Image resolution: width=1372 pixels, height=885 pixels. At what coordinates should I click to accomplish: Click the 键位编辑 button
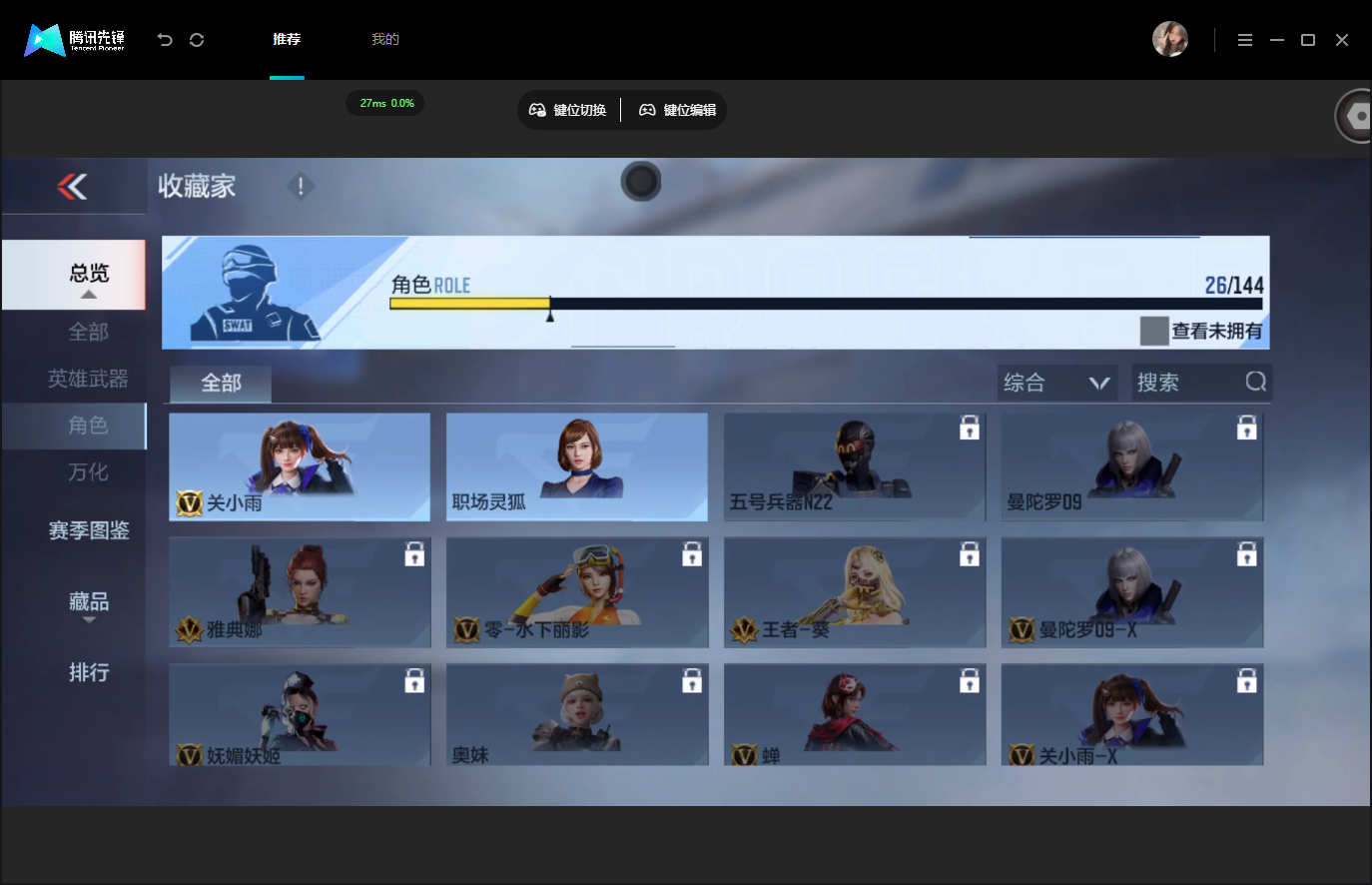[x=678, y=110]
